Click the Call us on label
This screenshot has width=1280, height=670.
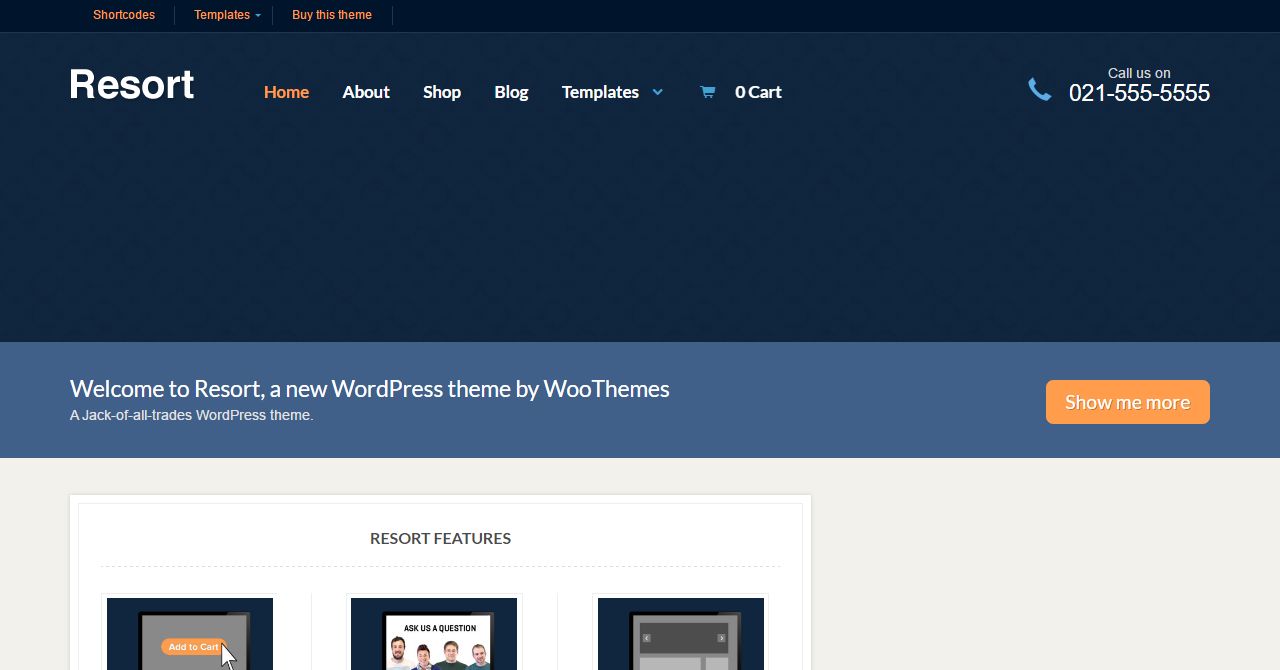[x=1139, y=73]
